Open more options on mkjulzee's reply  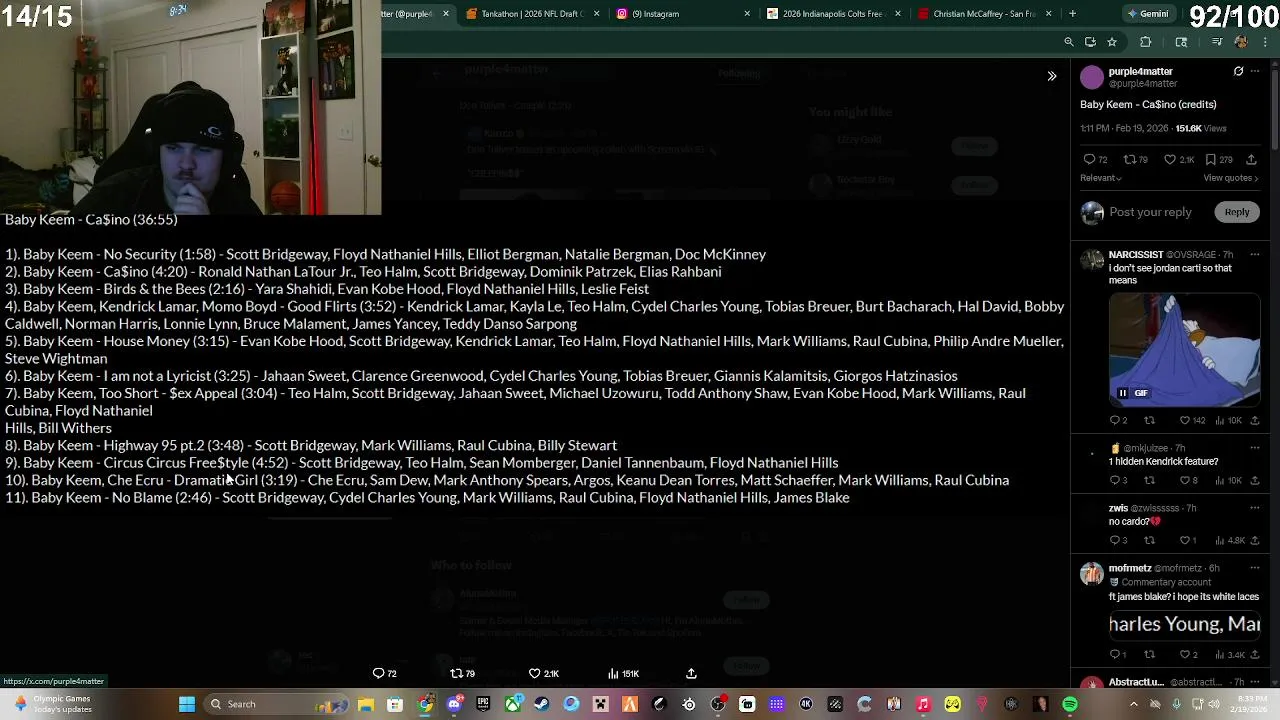point(1255,448)
